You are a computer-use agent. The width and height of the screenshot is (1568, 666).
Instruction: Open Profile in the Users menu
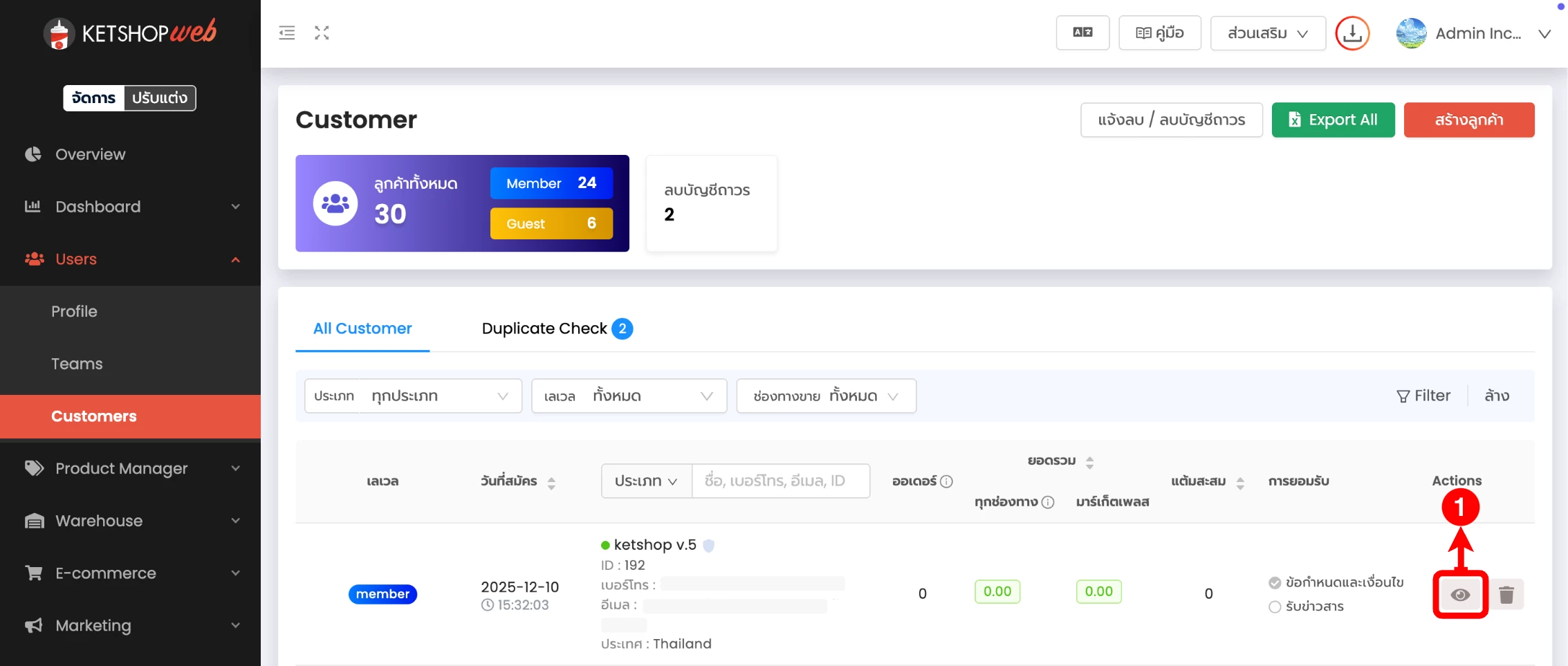coord(74,311)
